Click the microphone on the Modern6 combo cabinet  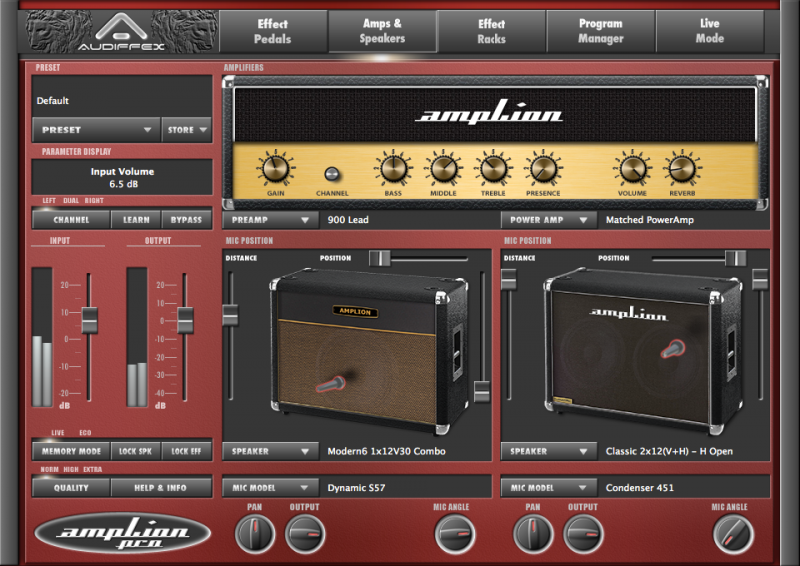pyautogui.click(x=331, y=384)
